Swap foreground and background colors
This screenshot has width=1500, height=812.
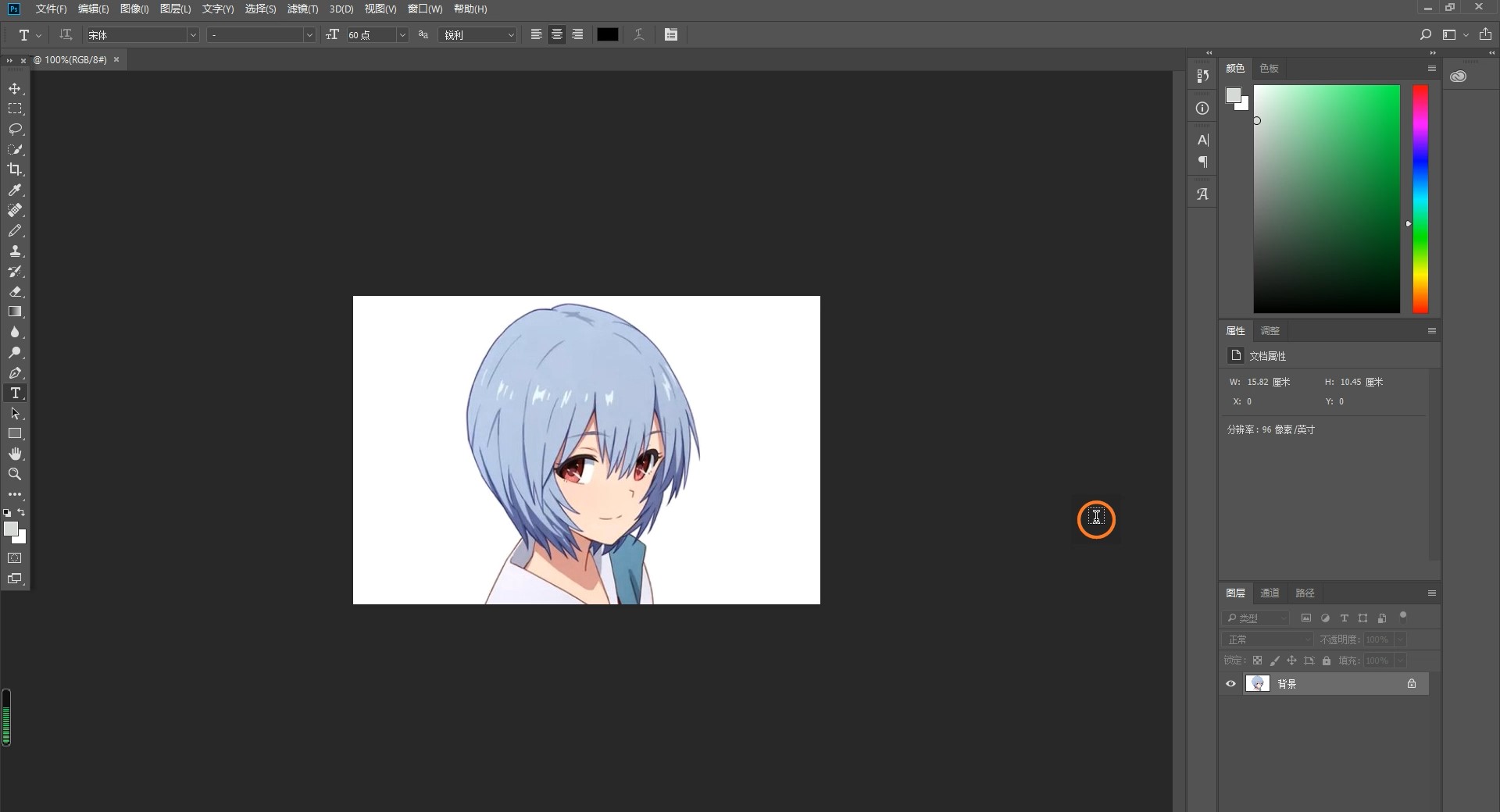22,512
